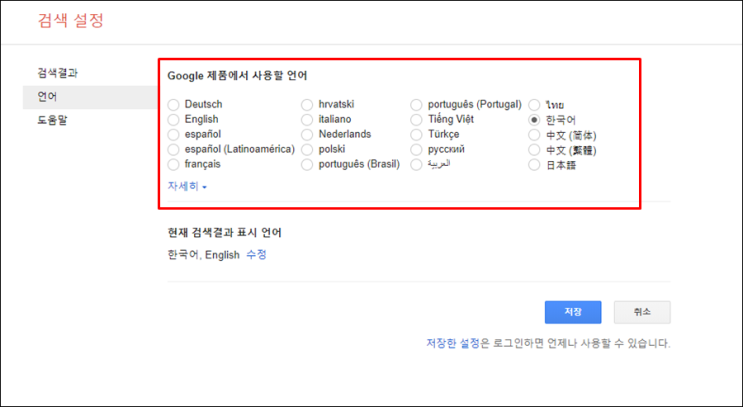The height and width of the screenshot is (407, 743).
Task: Open the 언어 settings section
Action: (x=90, y=97)
